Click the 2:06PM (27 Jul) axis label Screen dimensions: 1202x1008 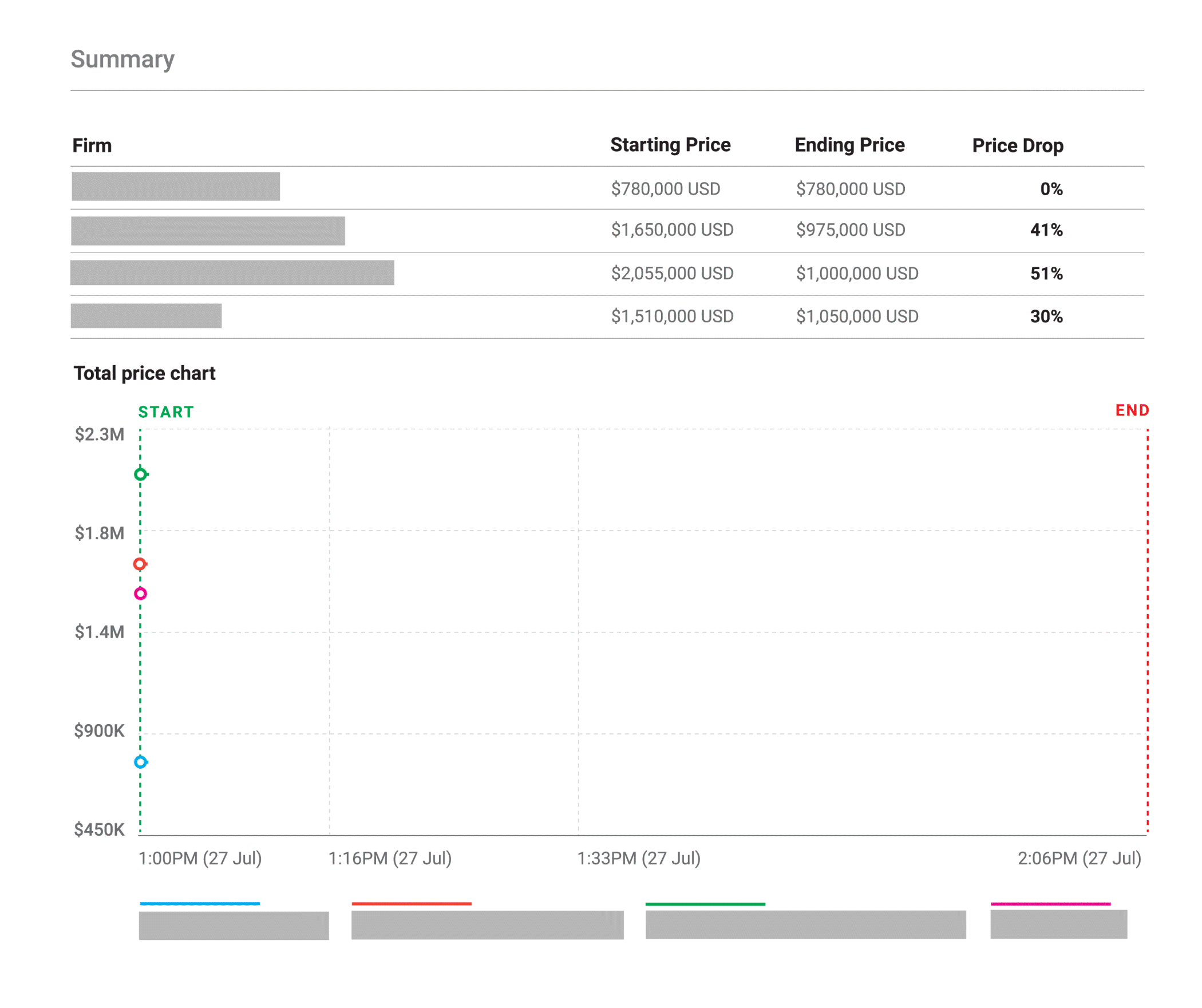point(1080,859)
